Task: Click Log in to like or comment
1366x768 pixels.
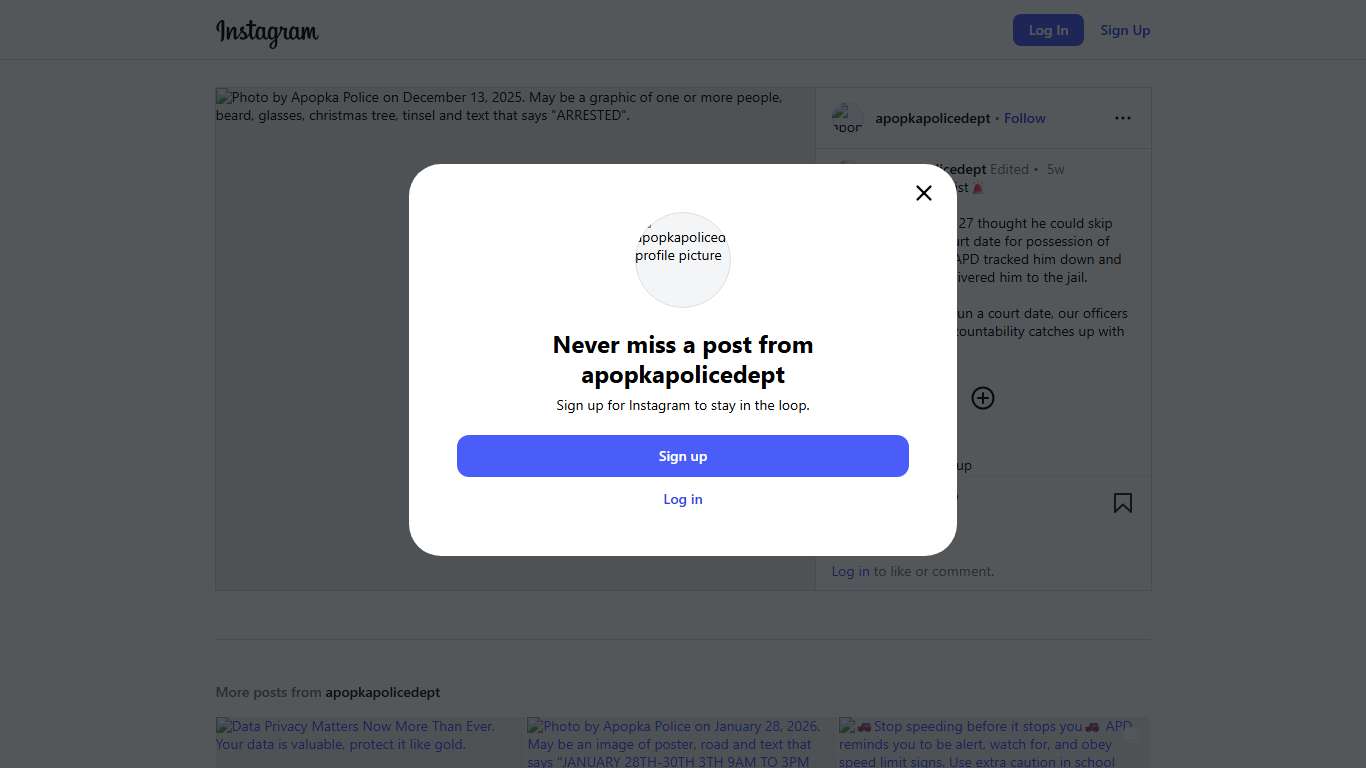Action: click(850, 571)
